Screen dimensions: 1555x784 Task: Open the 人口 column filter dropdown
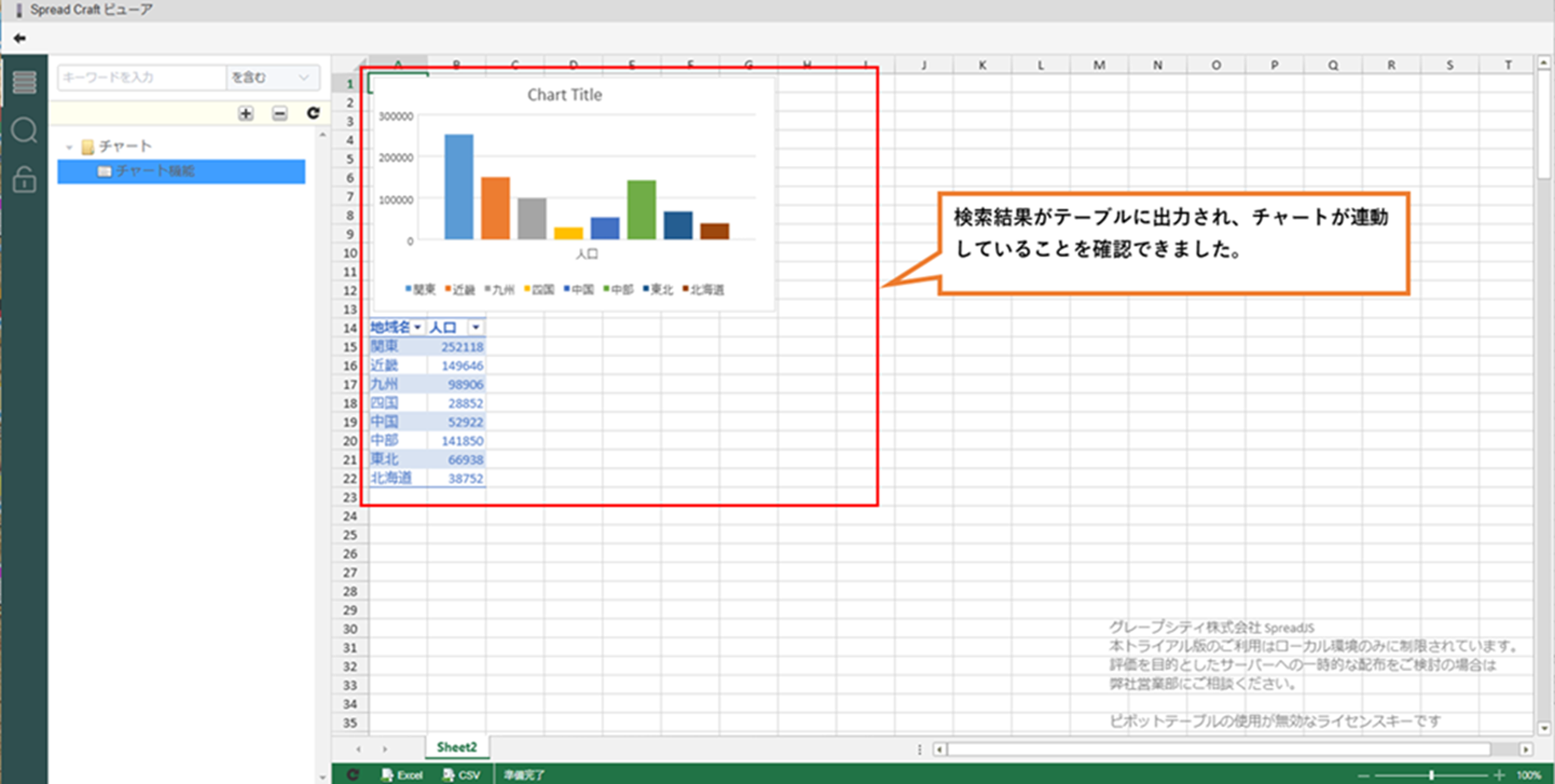pos(476,327)
